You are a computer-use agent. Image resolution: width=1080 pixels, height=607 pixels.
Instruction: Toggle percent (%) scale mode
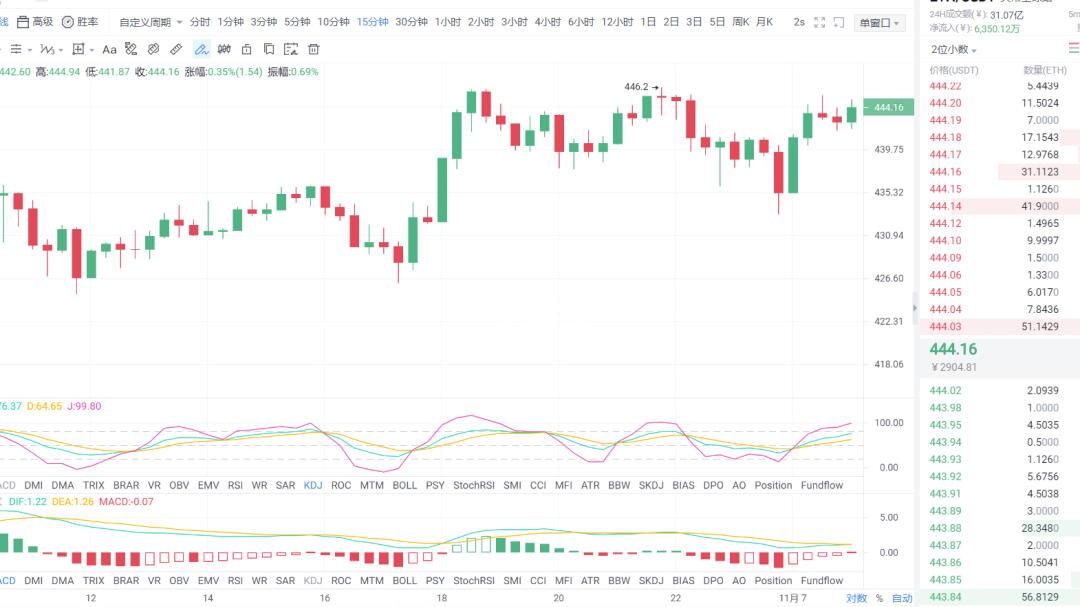[x=879, y=598]
